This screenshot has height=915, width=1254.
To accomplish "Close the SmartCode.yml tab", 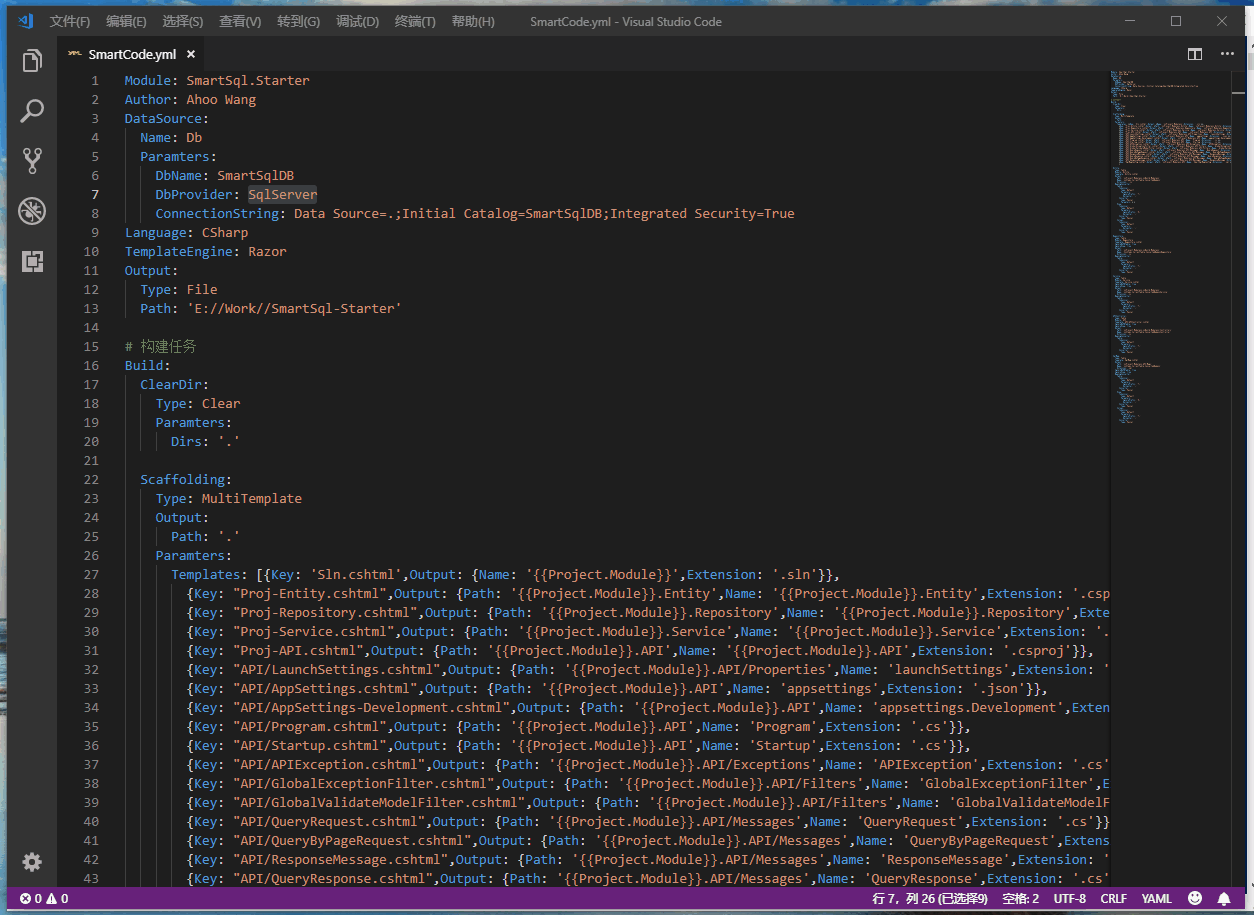I will point(190,54).
